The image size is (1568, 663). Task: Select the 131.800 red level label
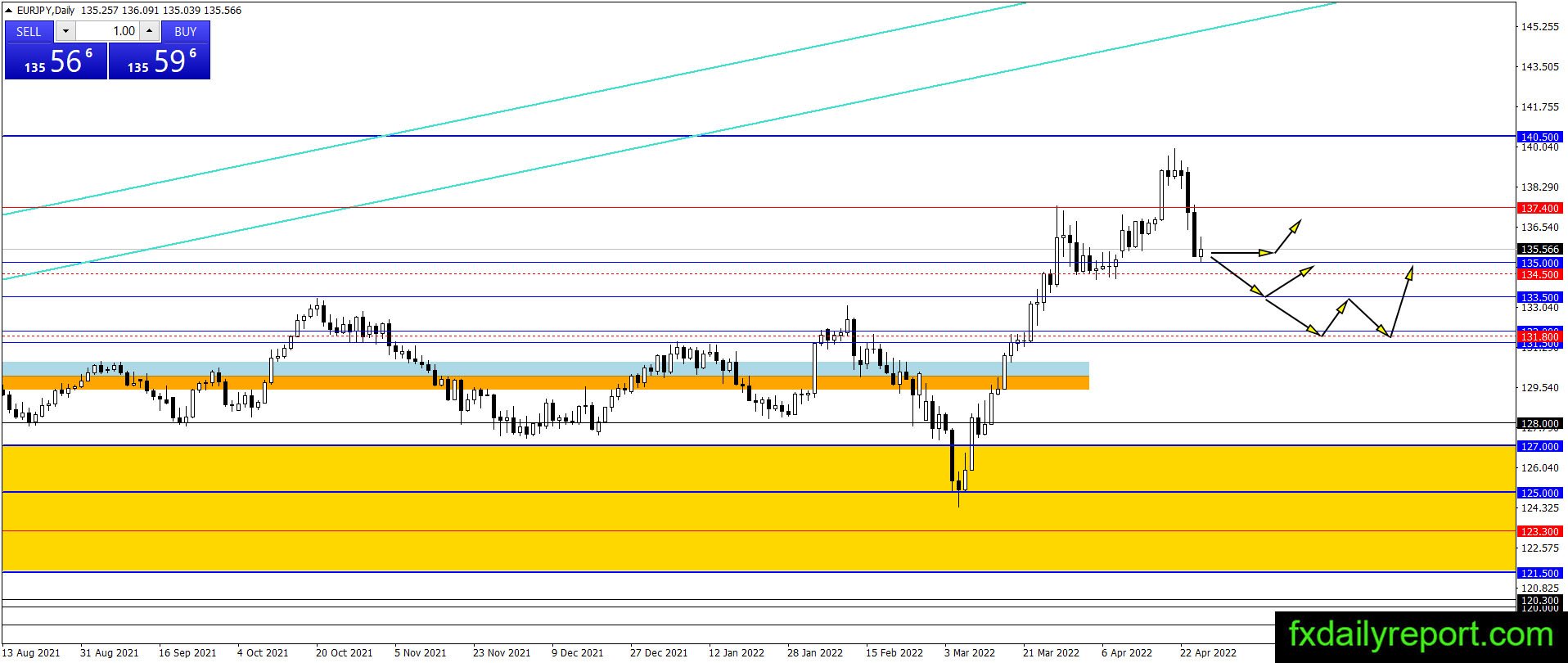1540,337
